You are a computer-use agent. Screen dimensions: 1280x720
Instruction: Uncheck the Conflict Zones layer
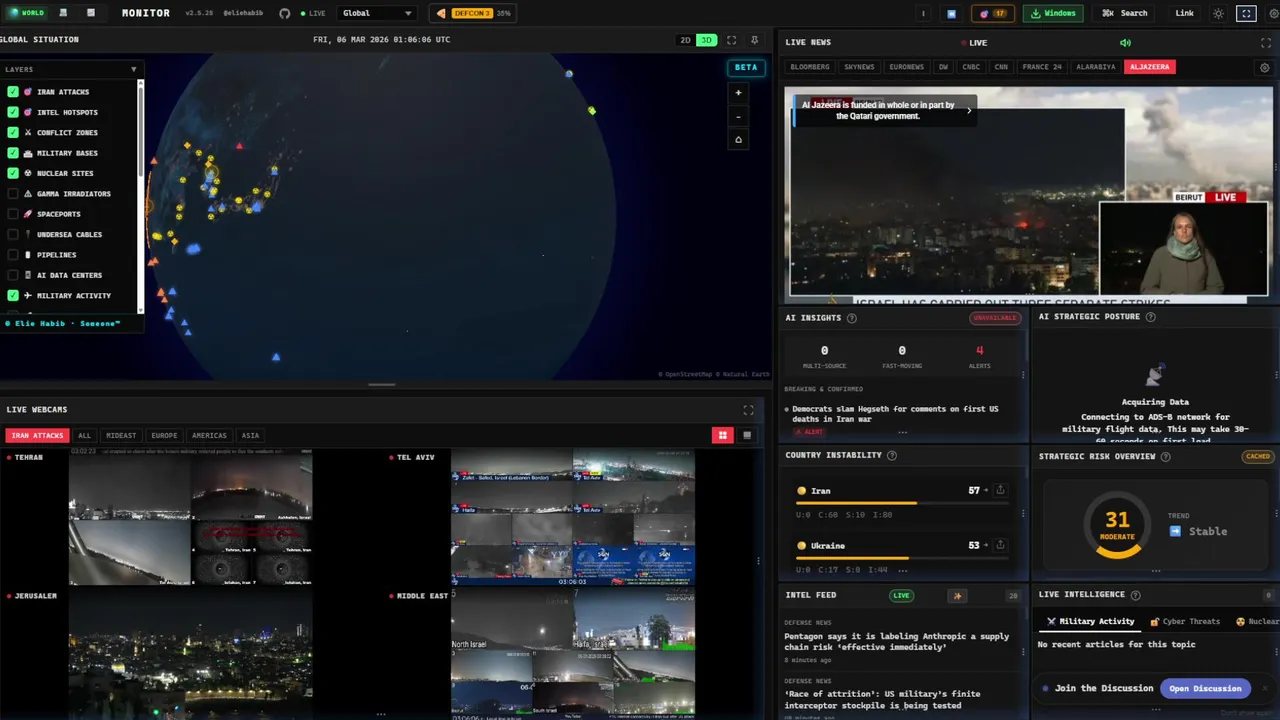(x=13, y=132)
